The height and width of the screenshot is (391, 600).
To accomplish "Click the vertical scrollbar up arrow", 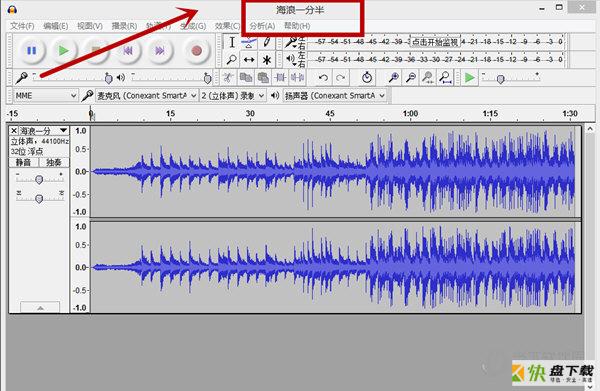I will click(x=590, y=129).
